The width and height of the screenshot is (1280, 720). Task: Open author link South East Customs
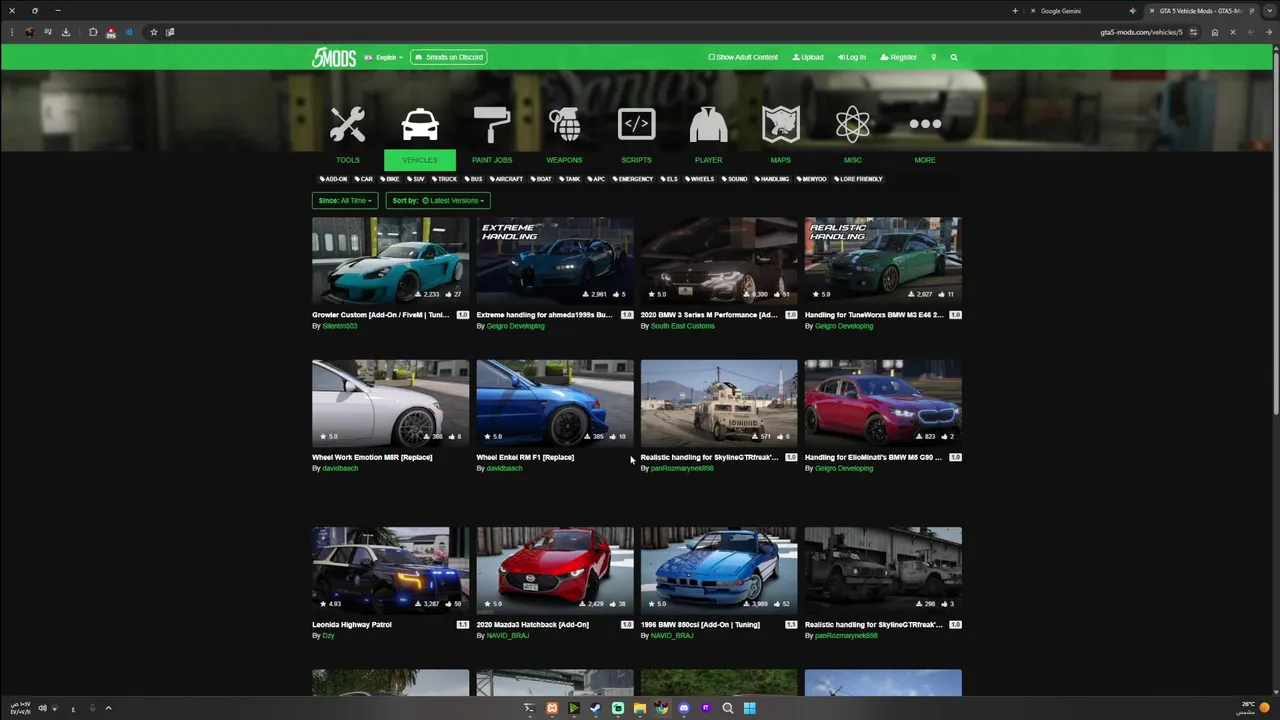pyautogui.click(x=683, y=326)
